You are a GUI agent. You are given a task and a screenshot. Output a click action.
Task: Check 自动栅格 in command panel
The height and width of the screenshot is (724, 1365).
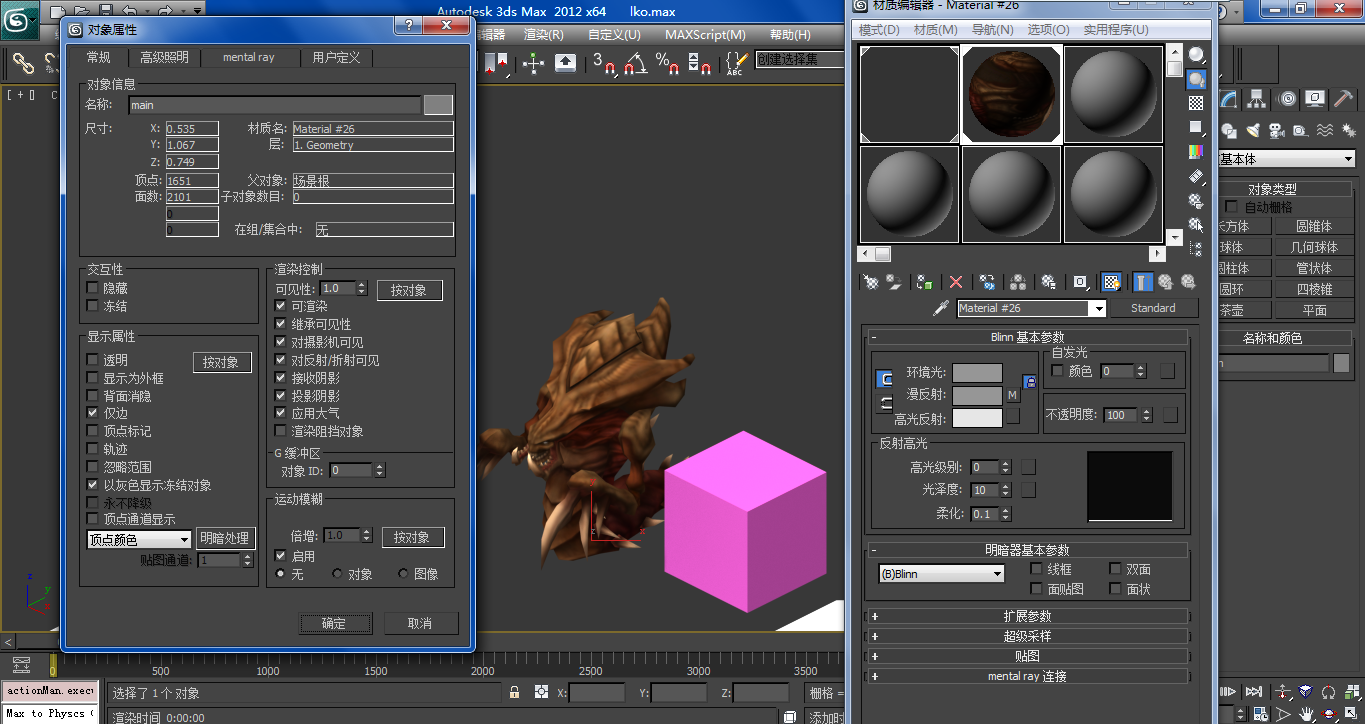click(1232, 207)
